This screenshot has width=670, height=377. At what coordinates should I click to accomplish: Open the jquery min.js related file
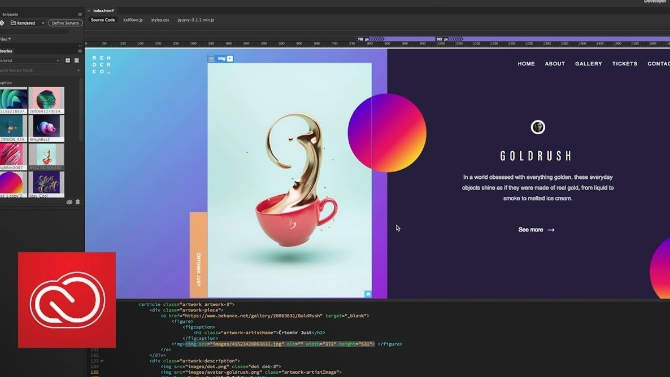coord(196,20)
